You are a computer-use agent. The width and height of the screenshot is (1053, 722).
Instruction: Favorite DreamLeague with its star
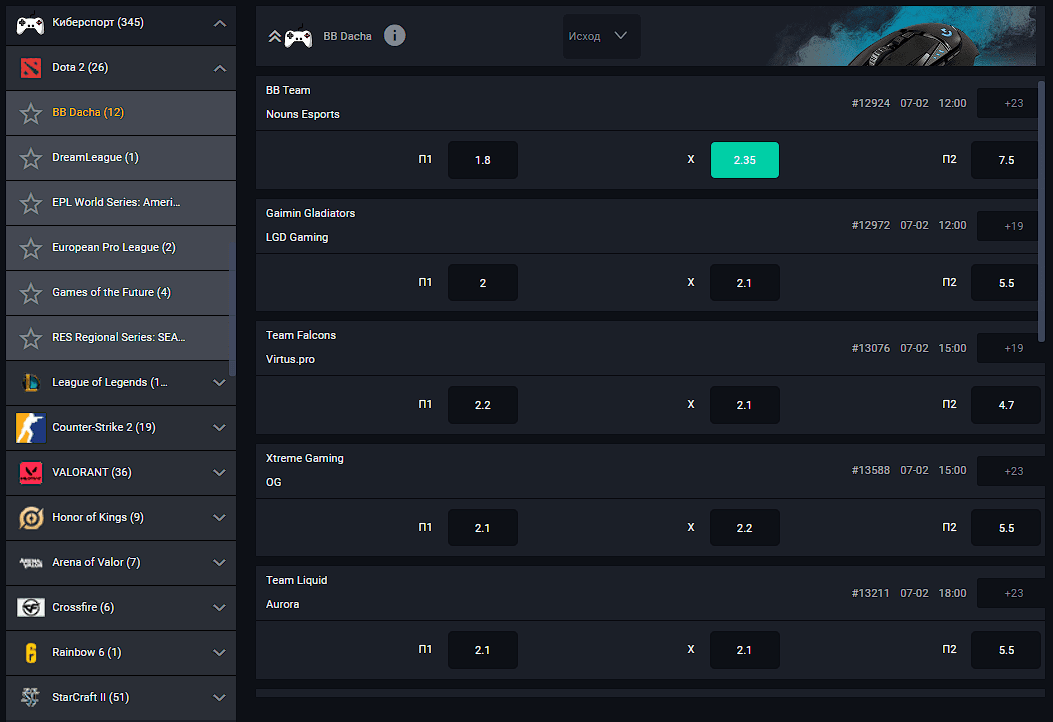[30, 158]
